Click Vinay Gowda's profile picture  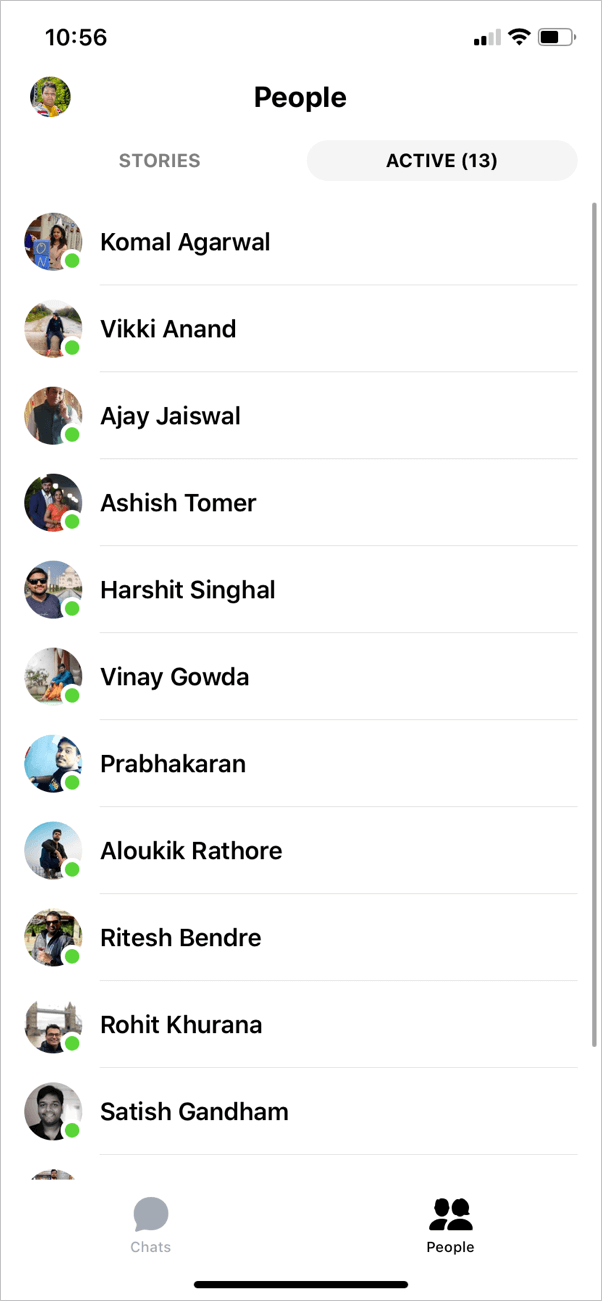tap(52, 676)
